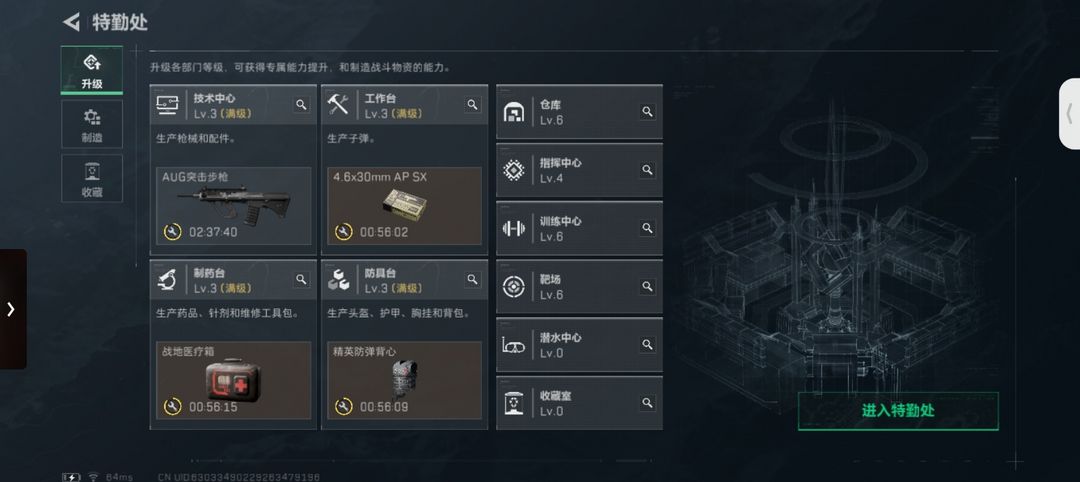Screen dimensions: 1080x482
Task: Open details magnifier for 制药台
Action: (301, 280)
